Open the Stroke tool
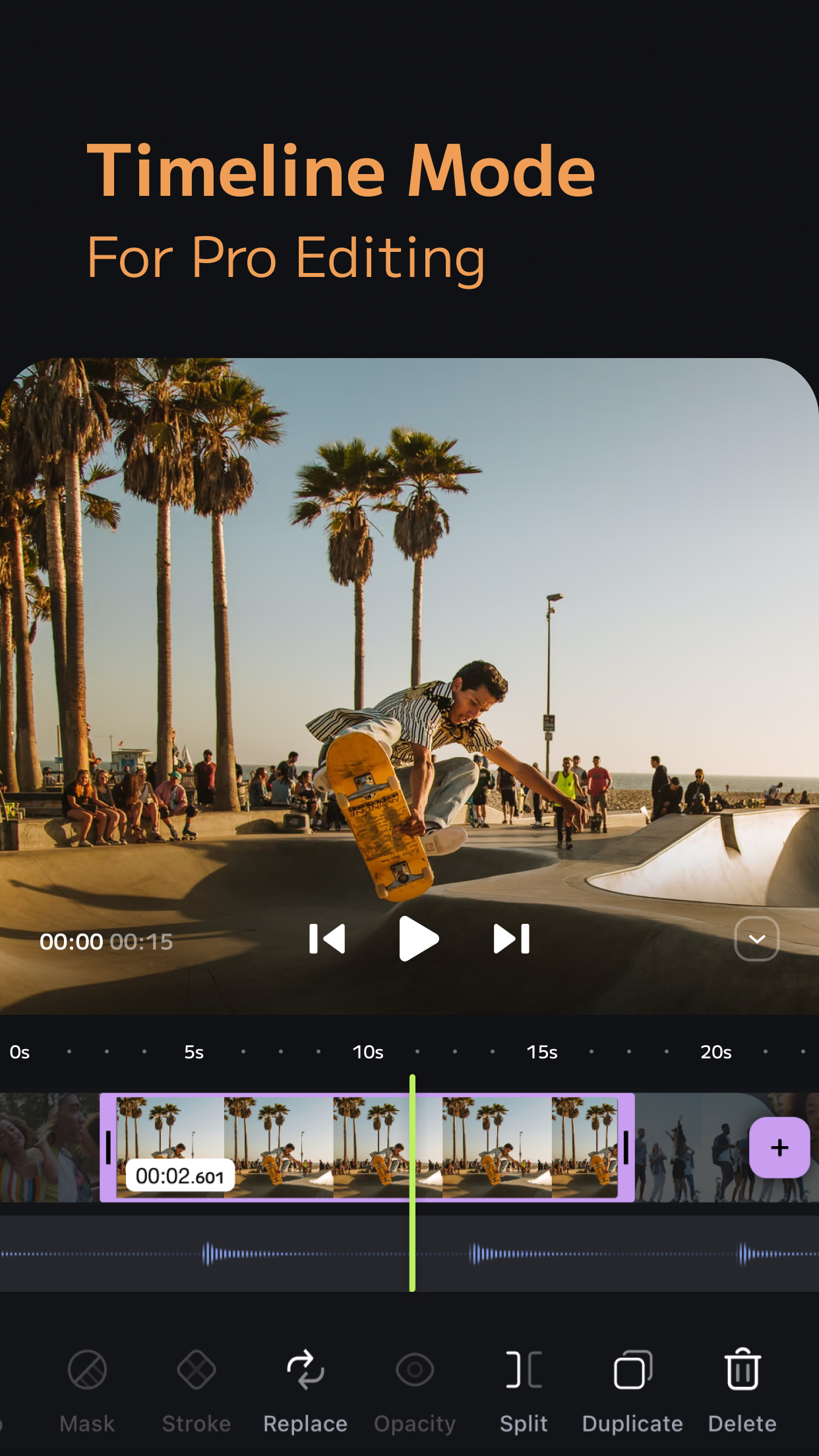Viewport: 819px width, 1456px height. [197, 1391]
